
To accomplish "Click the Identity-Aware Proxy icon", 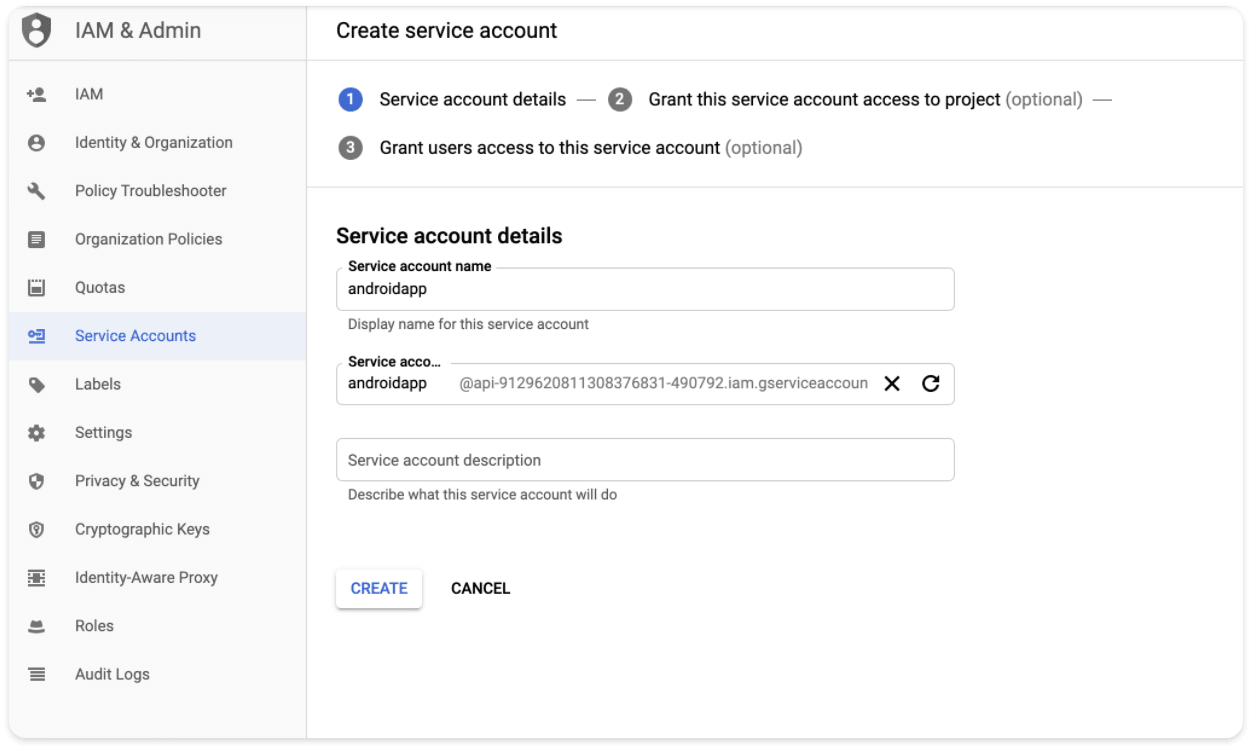I will click(37, 578).
